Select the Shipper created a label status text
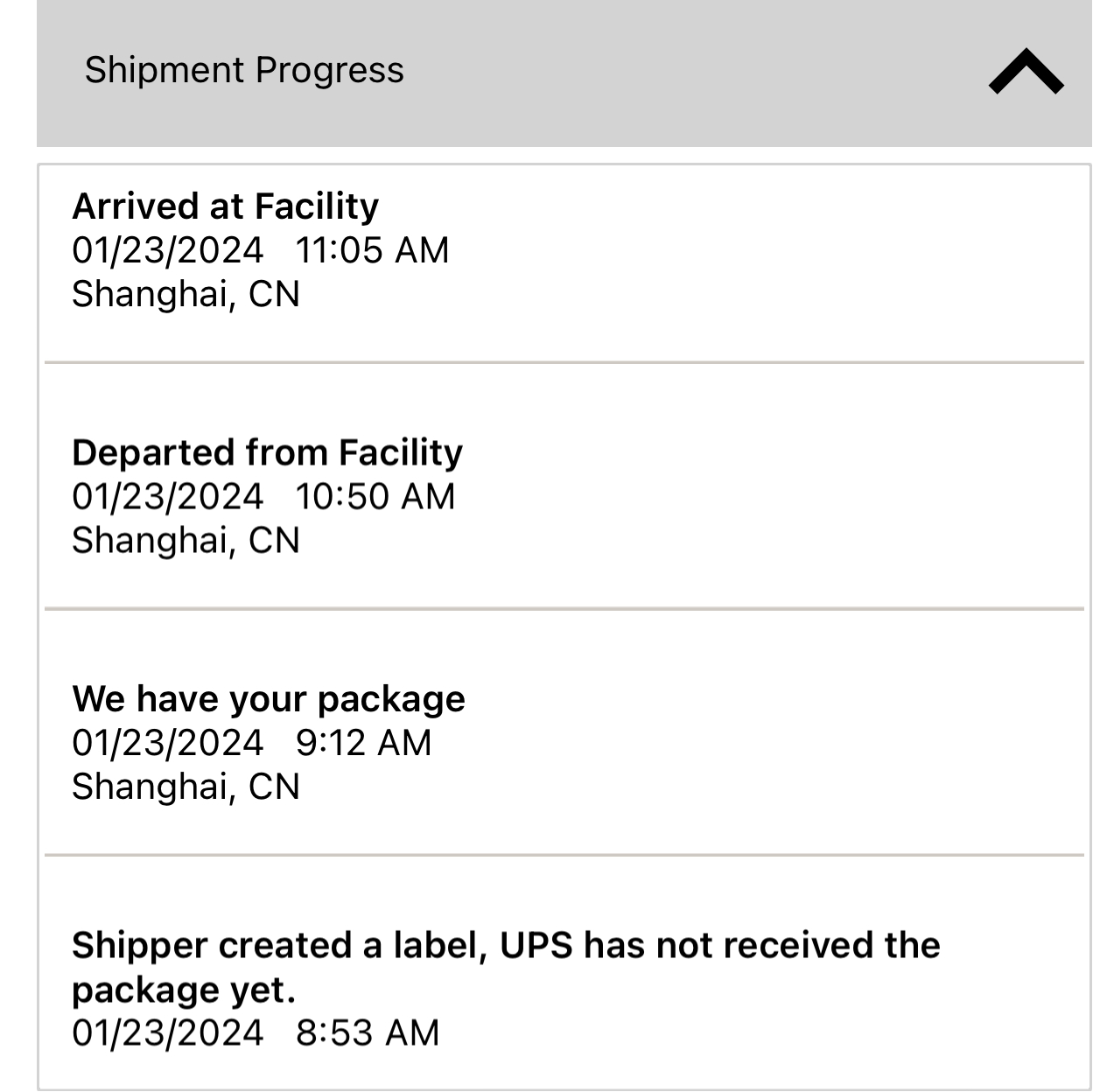The height and width of the screenshot is (1092, 1107). pyautogui.click(x=505, y=946)
